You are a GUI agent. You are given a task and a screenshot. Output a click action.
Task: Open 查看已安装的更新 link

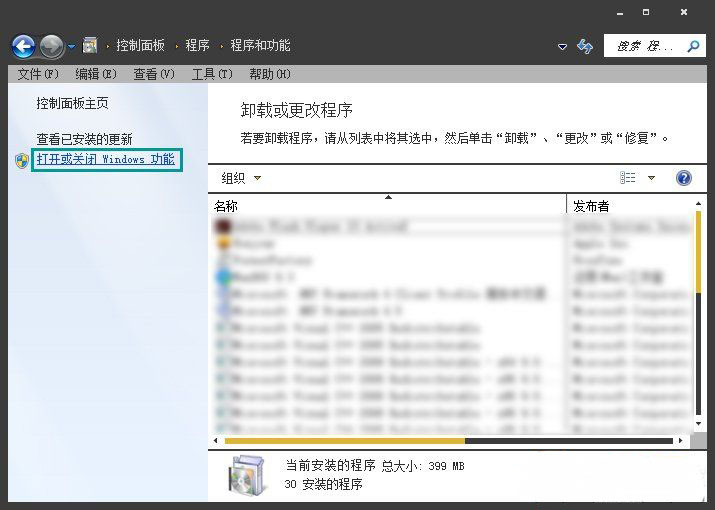coord(84,139)
